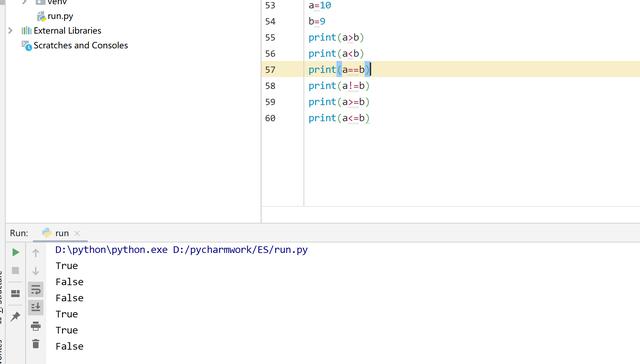Restore layout icon in Run toolbar
Image resolution: width=640 pixels, height=364 pixels.
pos(16,293)
